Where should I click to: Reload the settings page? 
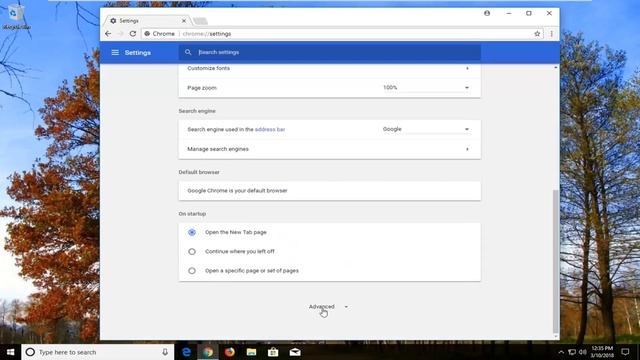coord(133,34)
